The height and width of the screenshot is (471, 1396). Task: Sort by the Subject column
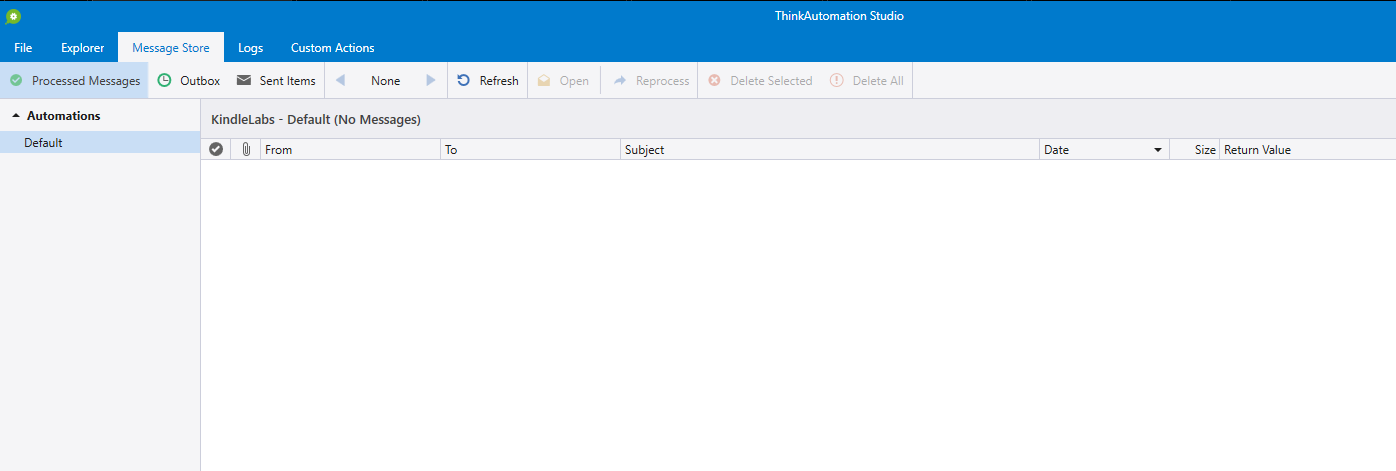pos(830,150)
